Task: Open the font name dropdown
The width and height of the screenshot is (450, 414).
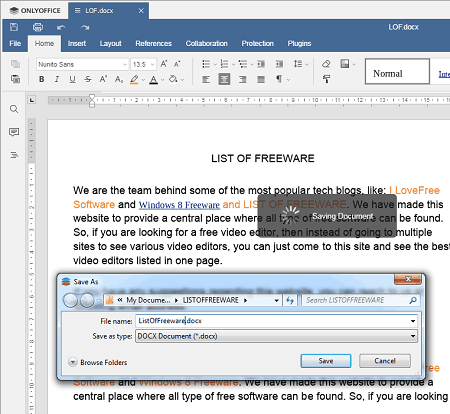Action: pos(124,64)
